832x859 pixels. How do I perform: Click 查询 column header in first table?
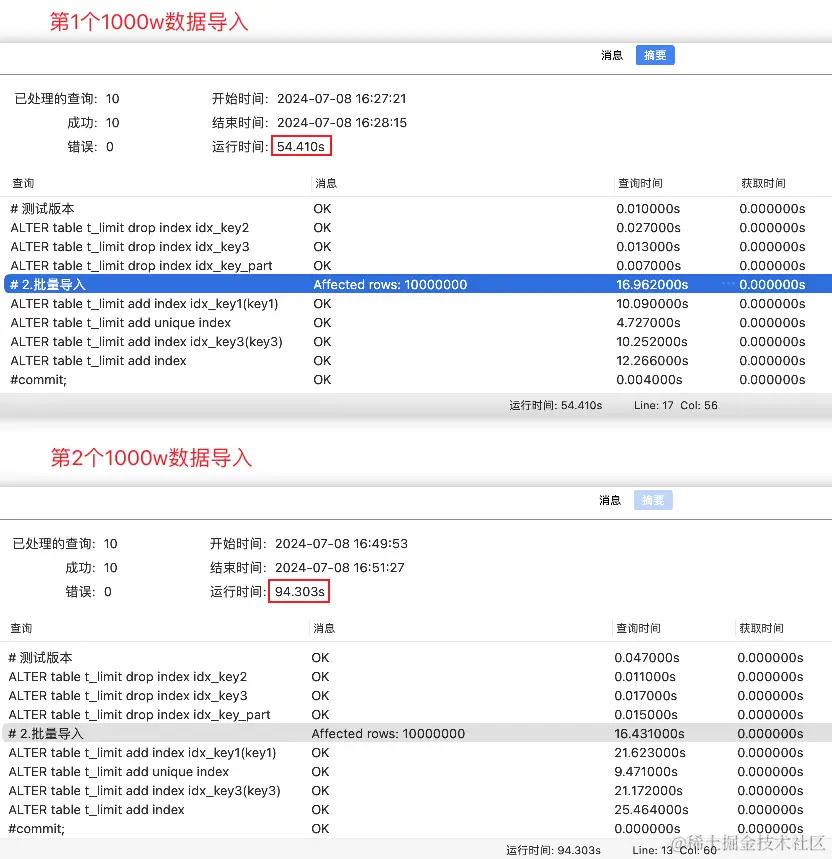[x=23, y=184]
